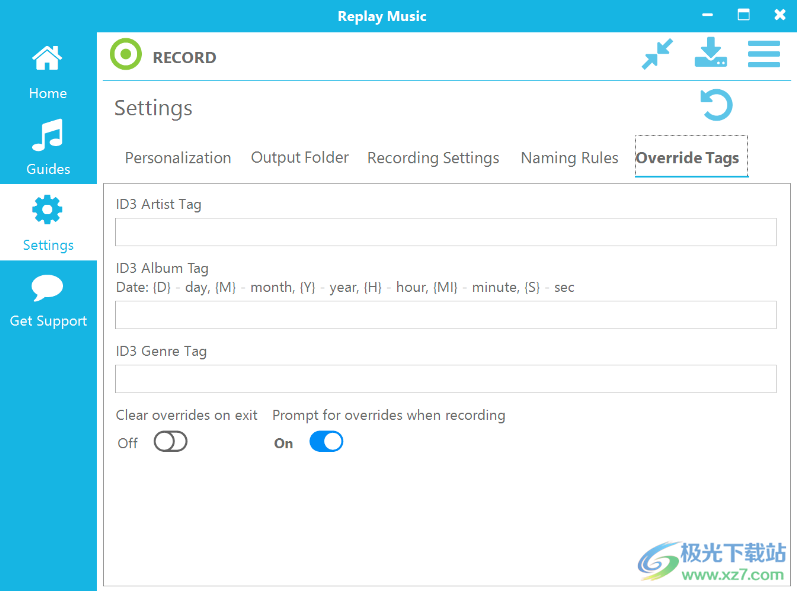Image resolution: width=797 pixels, height=591 pixels.
Task: Focus the ID3 Genre Tag field
Action: (446, 379)
